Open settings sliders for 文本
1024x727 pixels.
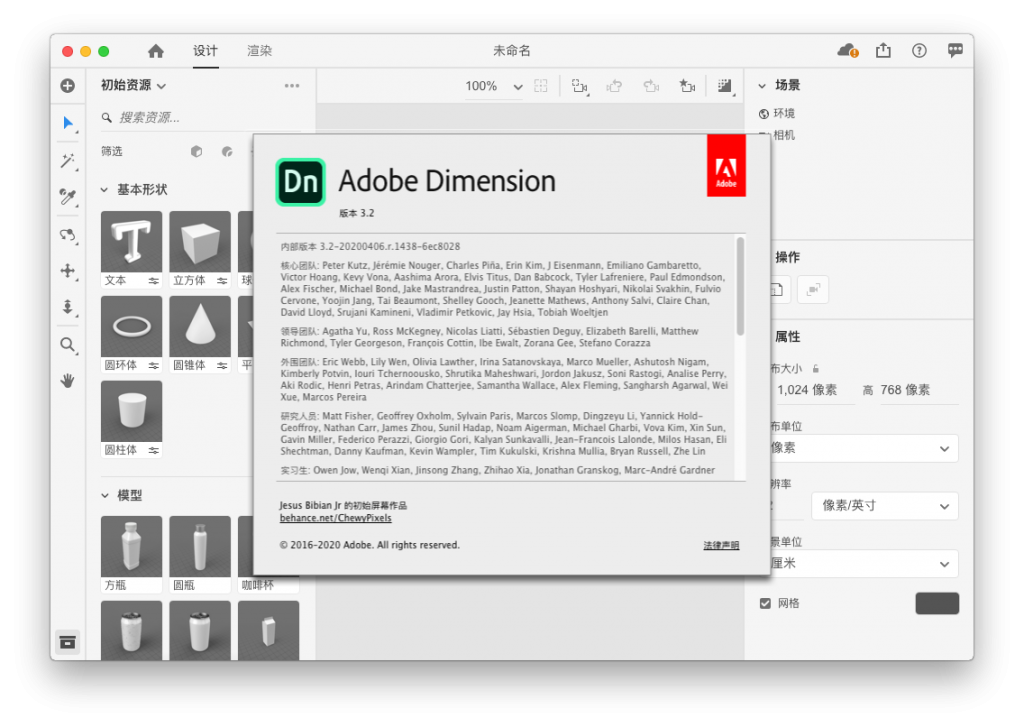click(x=153, y=281)
